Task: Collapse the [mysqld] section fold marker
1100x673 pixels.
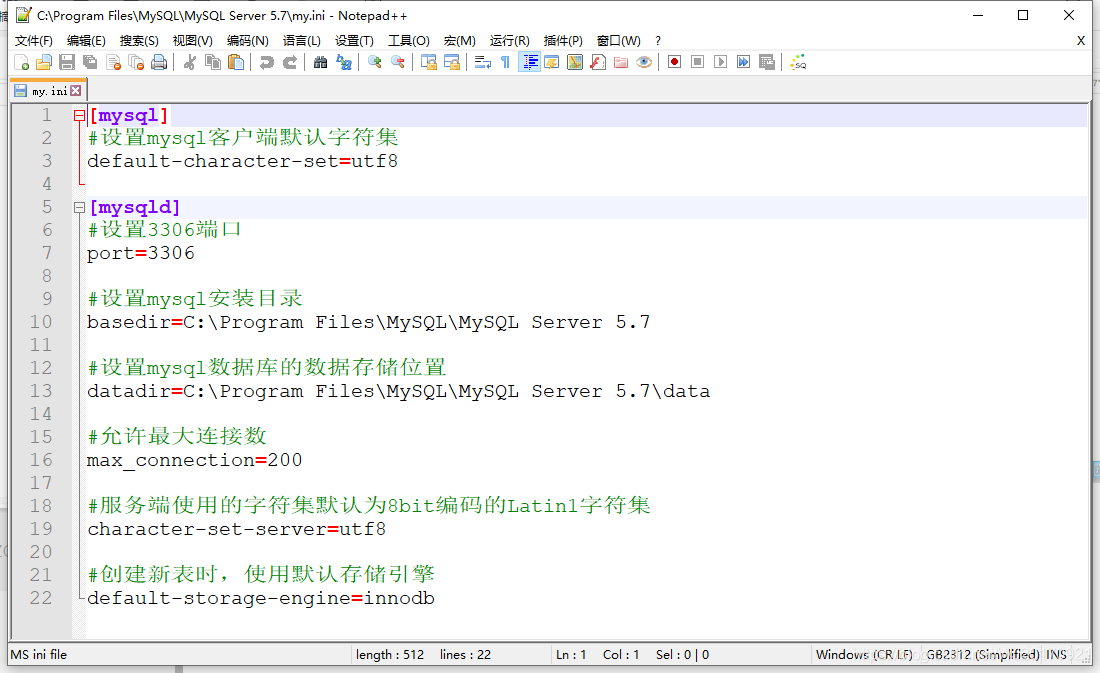Action: point(79,208)
